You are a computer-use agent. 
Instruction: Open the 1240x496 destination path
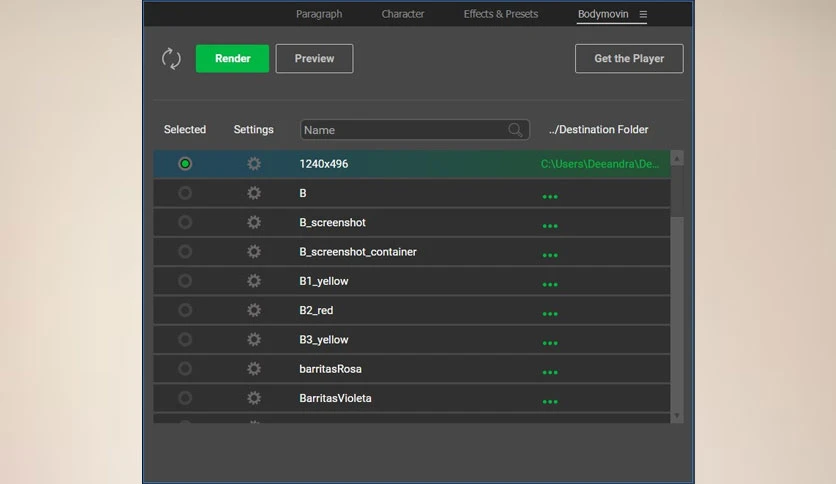[600, 164]
